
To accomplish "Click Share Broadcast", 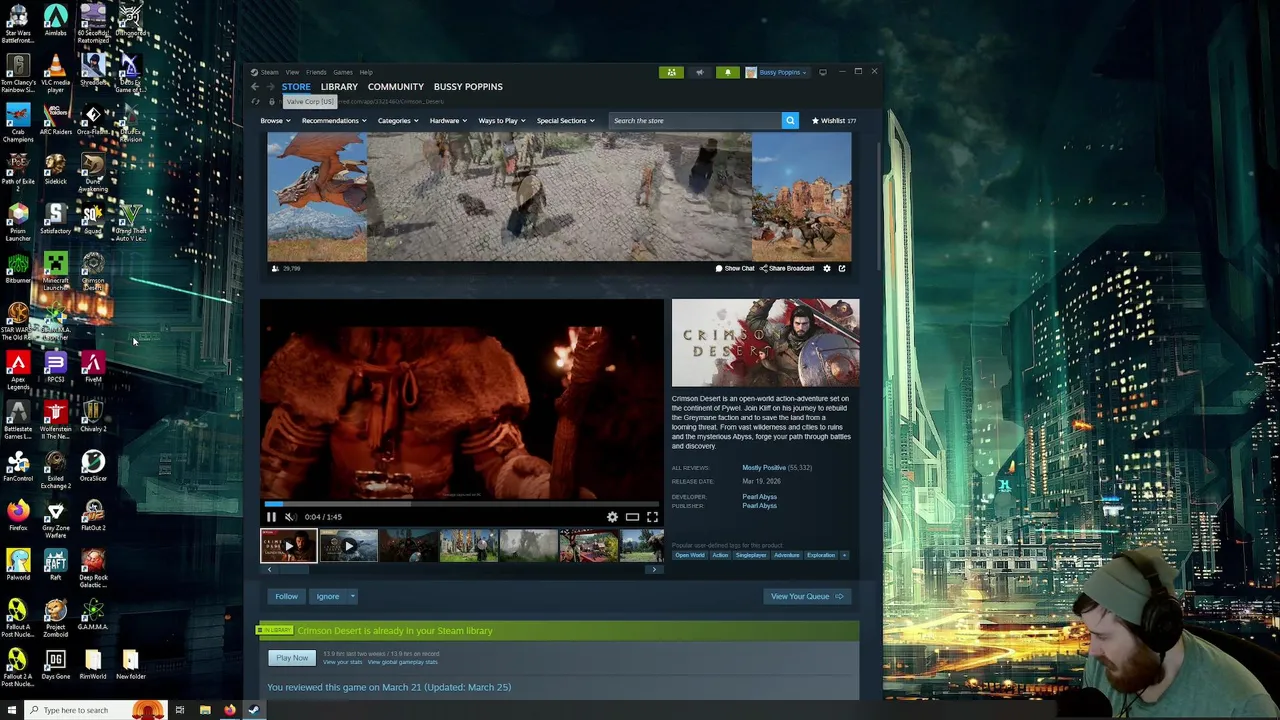I will (787, 268).
